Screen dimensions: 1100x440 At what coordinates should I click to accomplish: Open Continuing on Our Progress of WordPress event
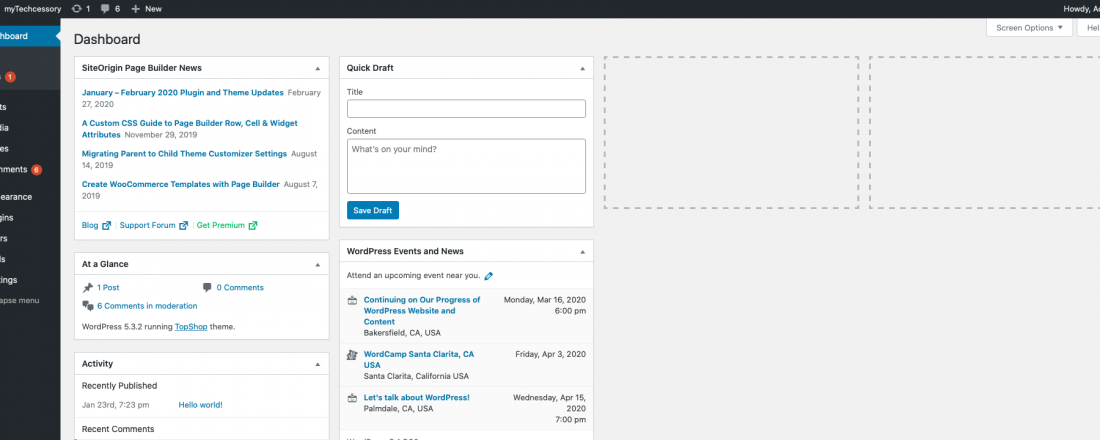(x=422, y=311)
